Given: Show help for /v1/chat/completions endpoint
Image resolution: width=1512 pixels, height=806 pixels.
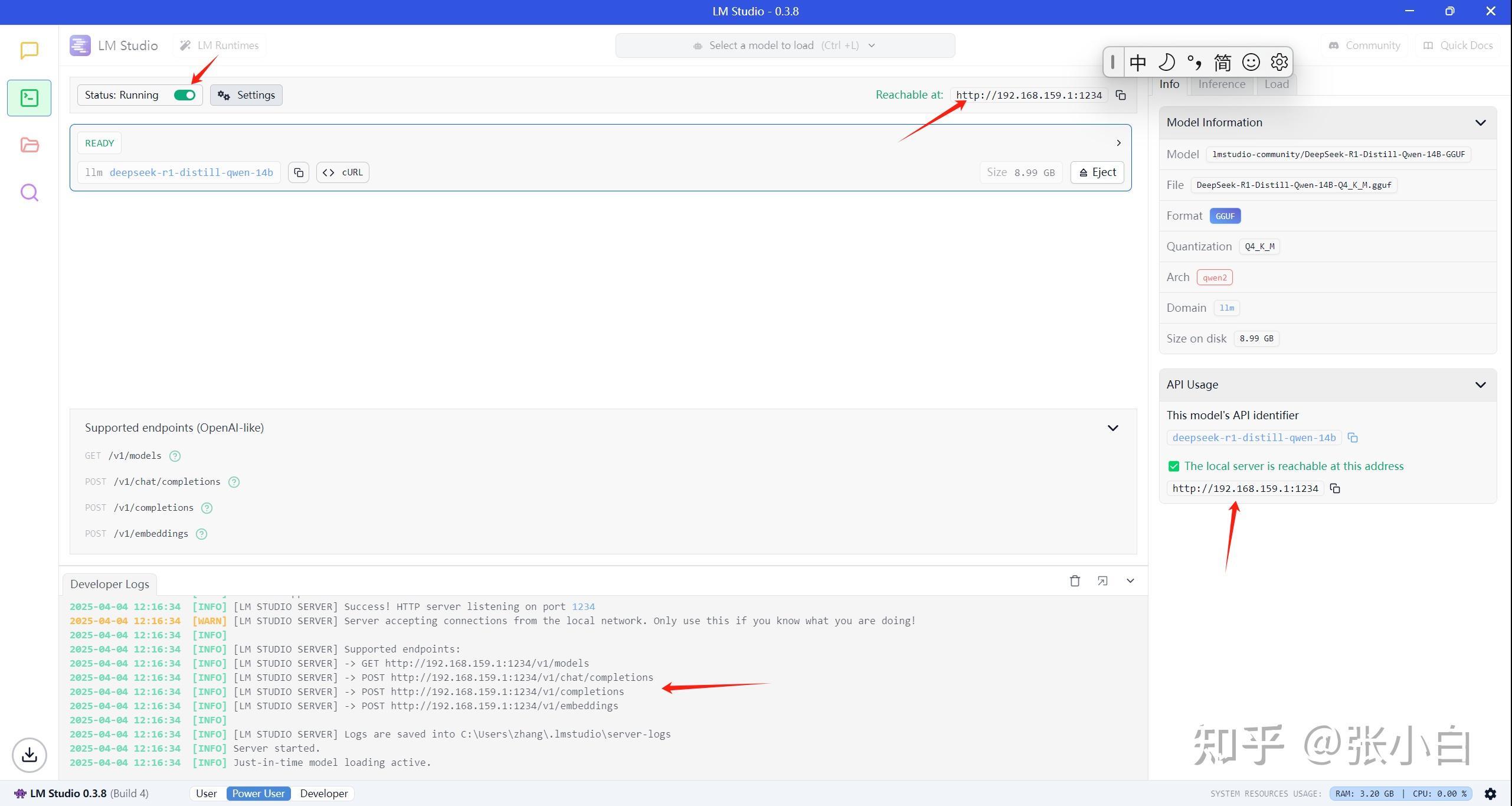Looking at the screenshot, I should pyautogui.click(x=234, y=482).
